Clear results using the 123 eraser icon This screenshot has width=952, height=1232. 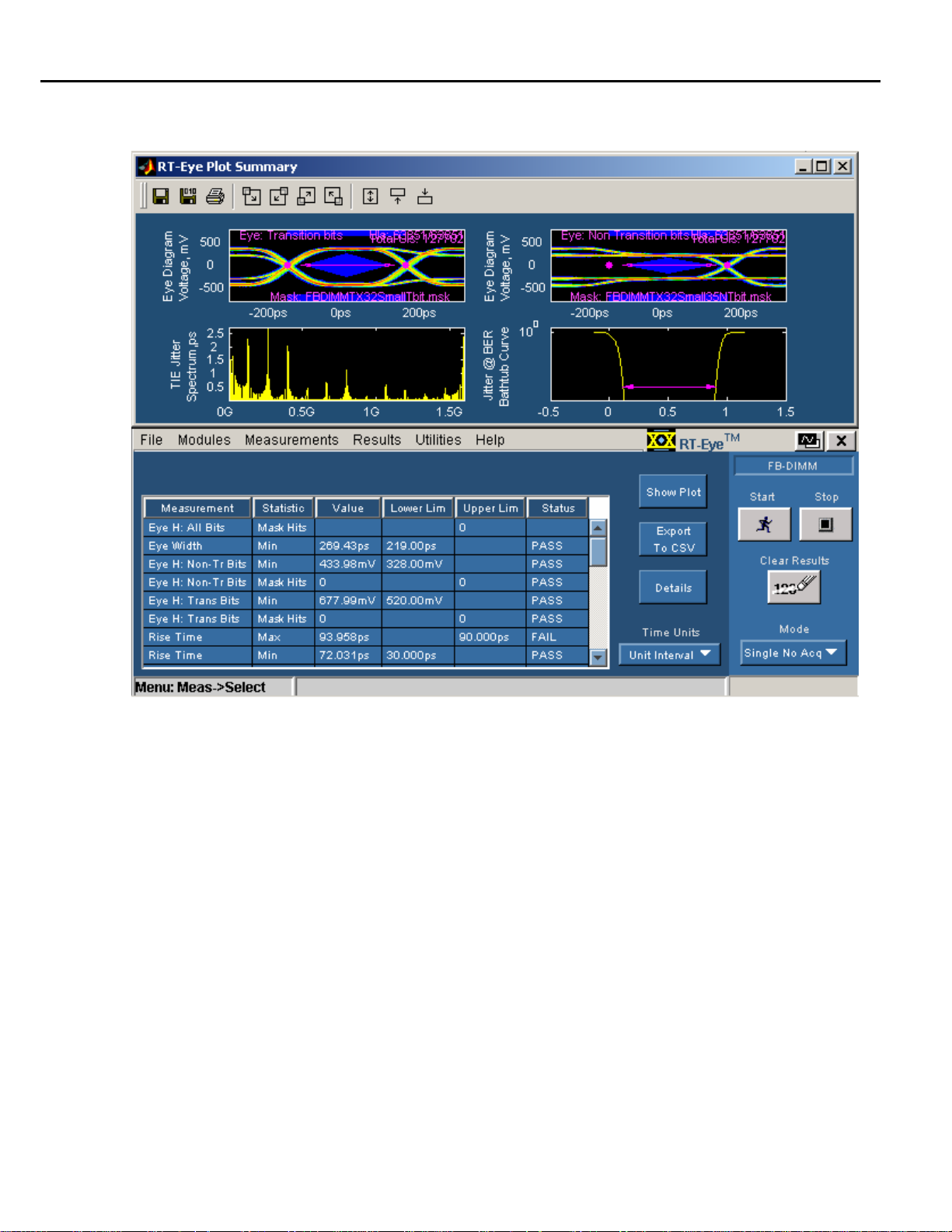[794, 587]
